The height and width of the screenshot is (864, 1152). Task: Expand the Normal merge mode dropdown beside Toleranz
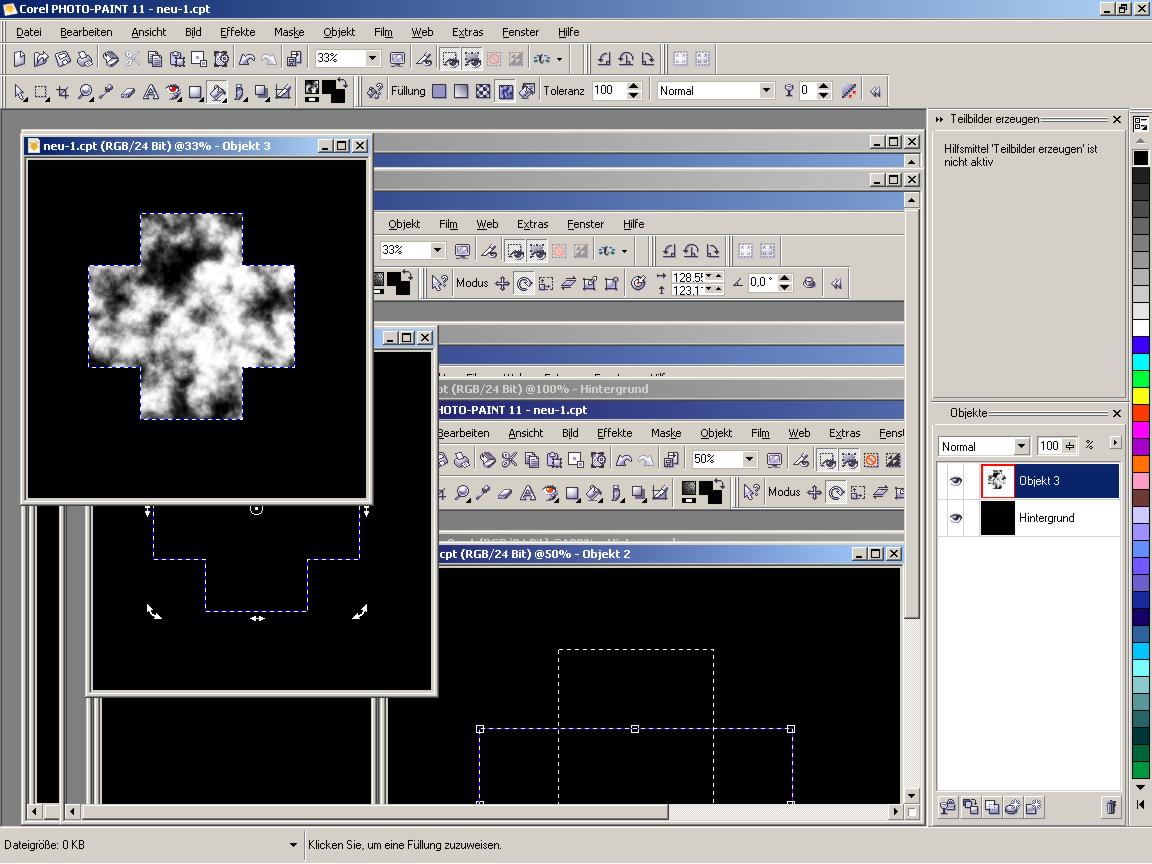(x=766, y=91)
